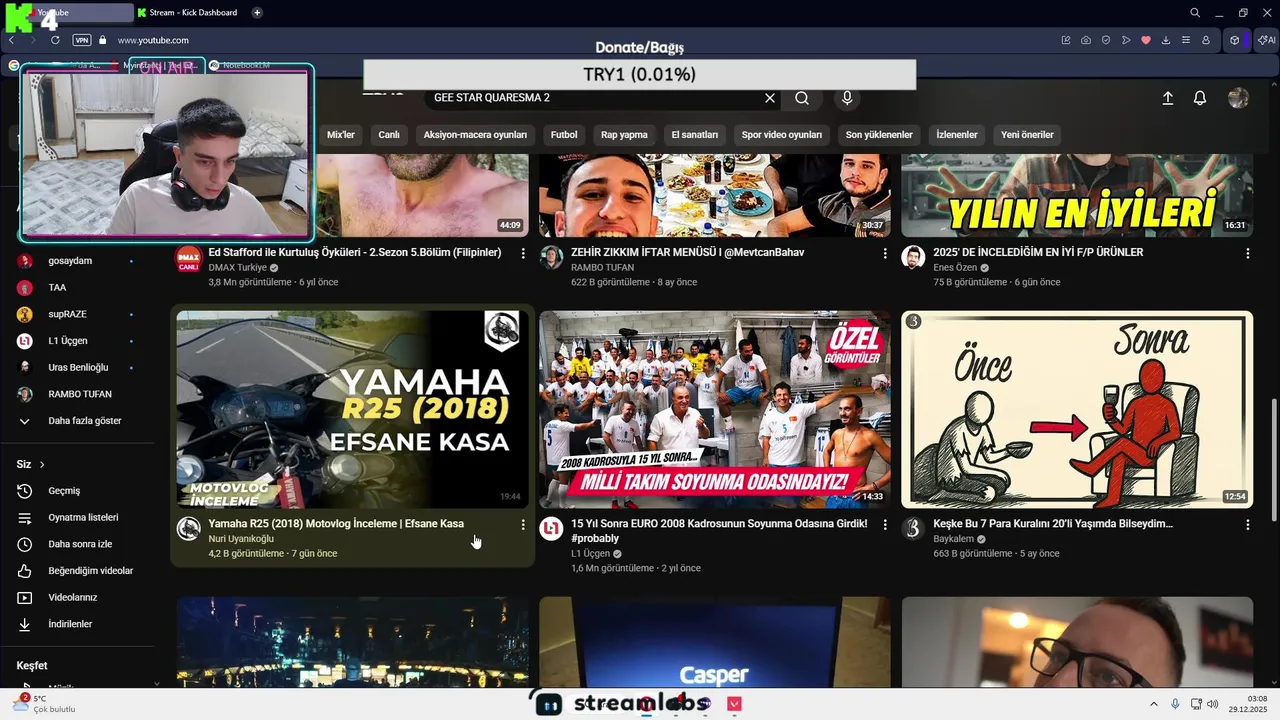Click the RAMBO TUFAN video channel avatar
Viewport: 1280px width, 720px height.
pyautogui.click(x=551, y=258)
